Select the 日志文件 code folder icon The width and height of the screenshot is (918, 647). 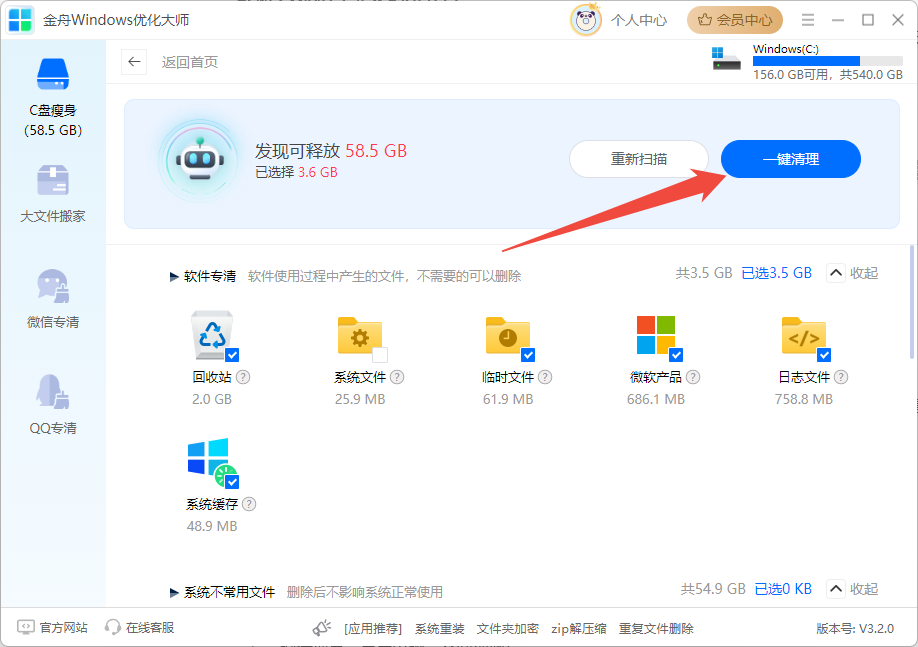tap(804, 336)
